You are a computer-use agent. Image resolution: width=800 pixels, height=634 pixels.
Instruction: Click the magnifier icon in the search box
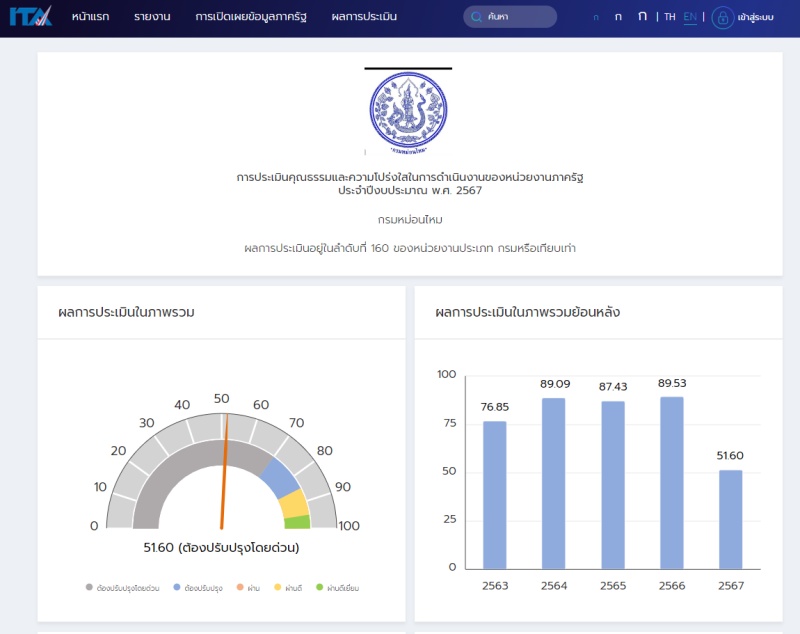[476, 17]
